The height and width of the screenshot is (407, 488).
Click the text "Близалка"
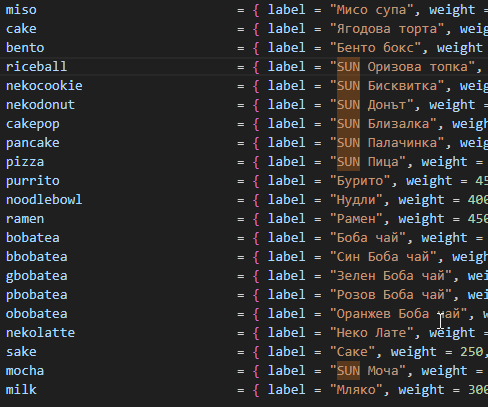tap(398, 124)
